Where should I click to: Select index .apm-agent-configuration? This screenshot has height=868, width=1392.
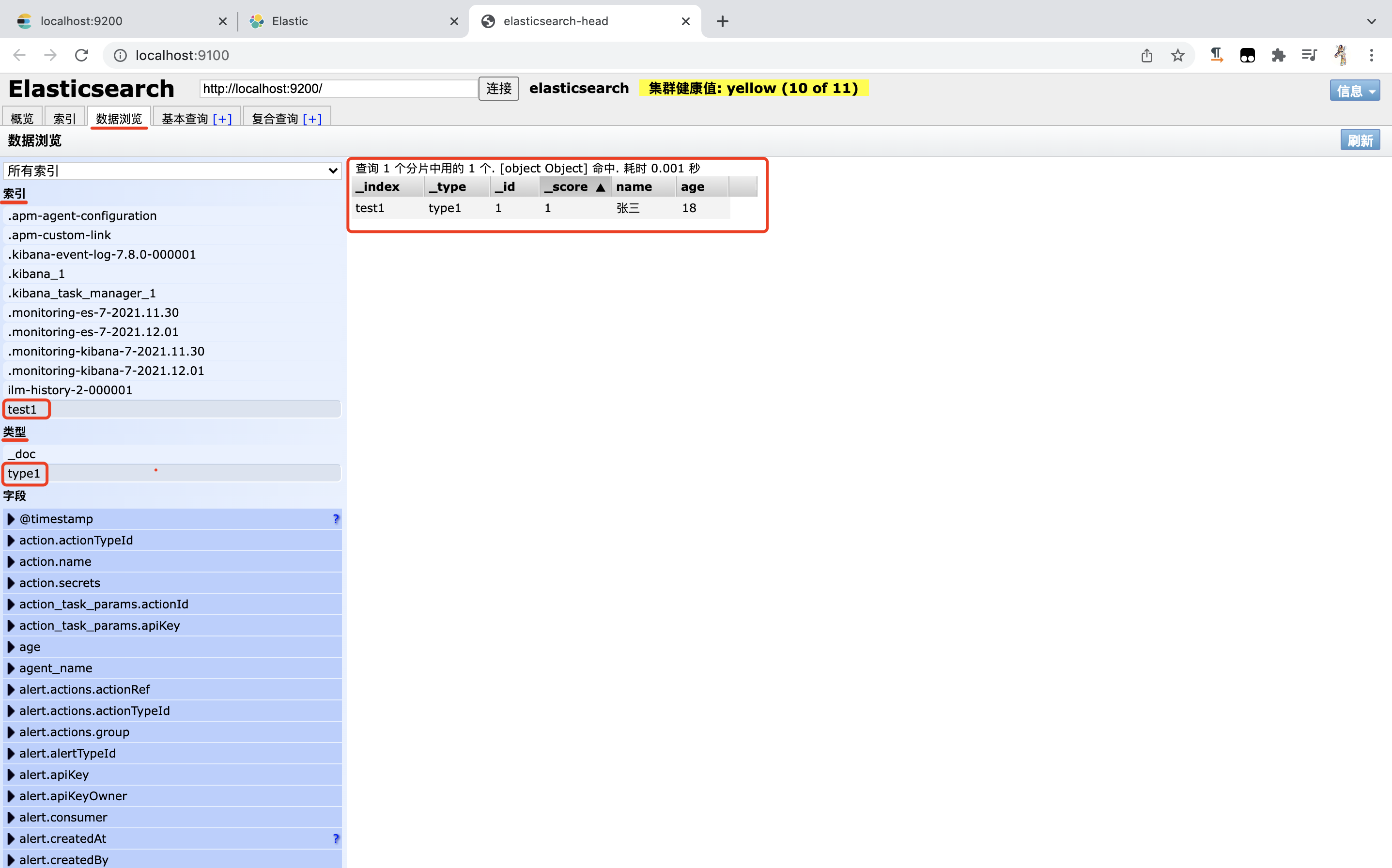pos(172,216)
